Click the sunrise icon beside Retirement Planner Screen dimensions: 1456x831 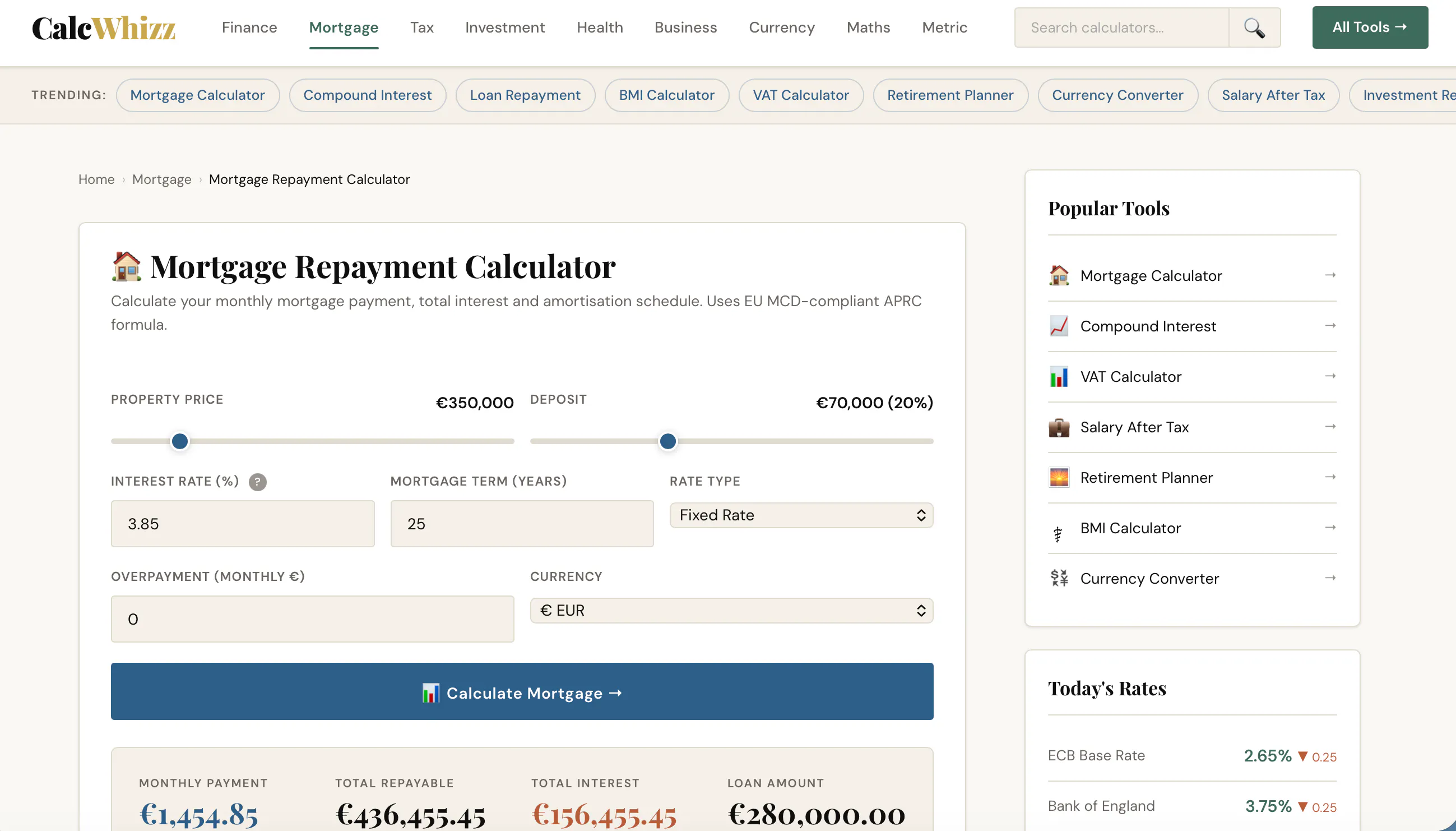(x=1059, y=477)
